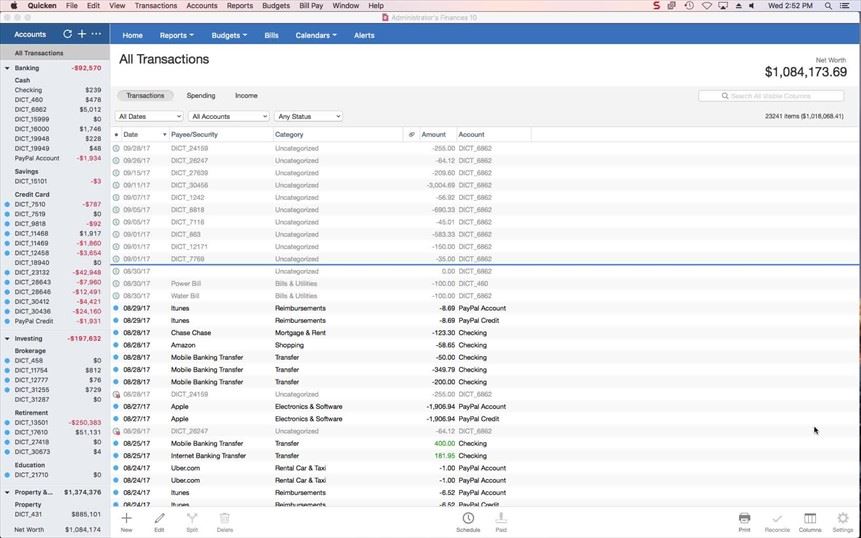Switch to the Income view segment
Viewport: 861px width, 538px height.
[246, 96]
